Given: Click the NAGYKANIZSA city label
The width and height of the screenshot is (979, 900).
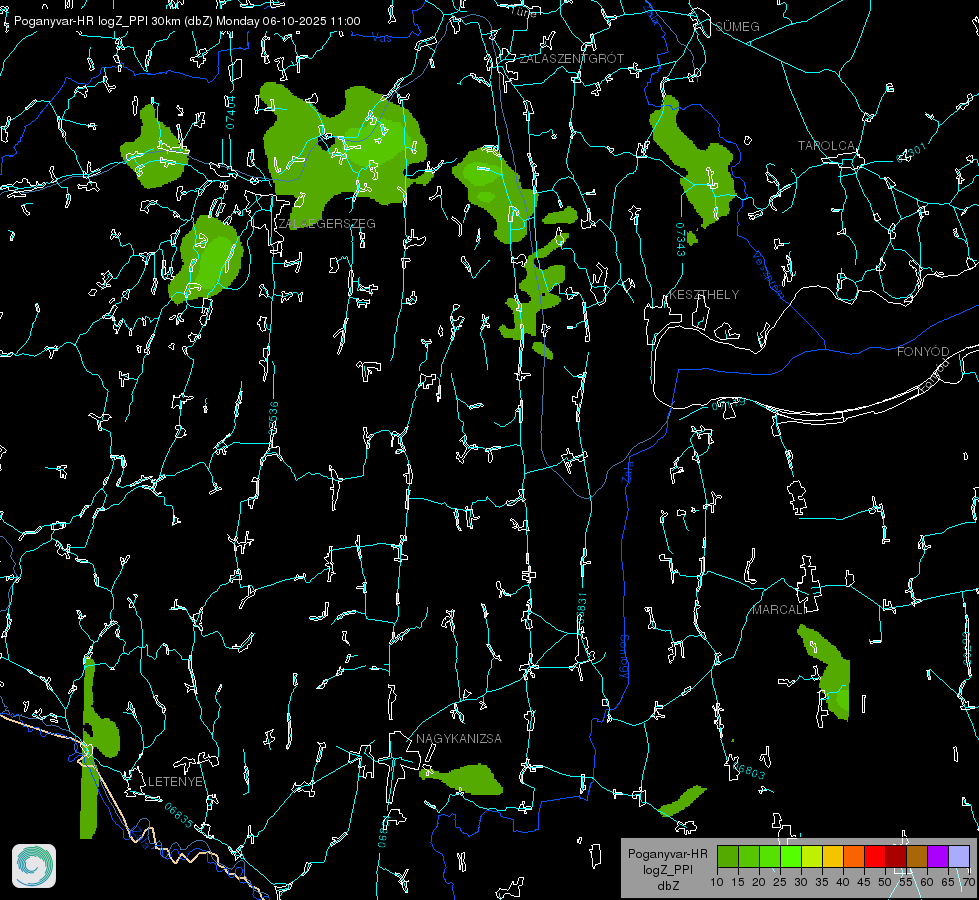Looking at the screenshot, I should coord(459,738).
